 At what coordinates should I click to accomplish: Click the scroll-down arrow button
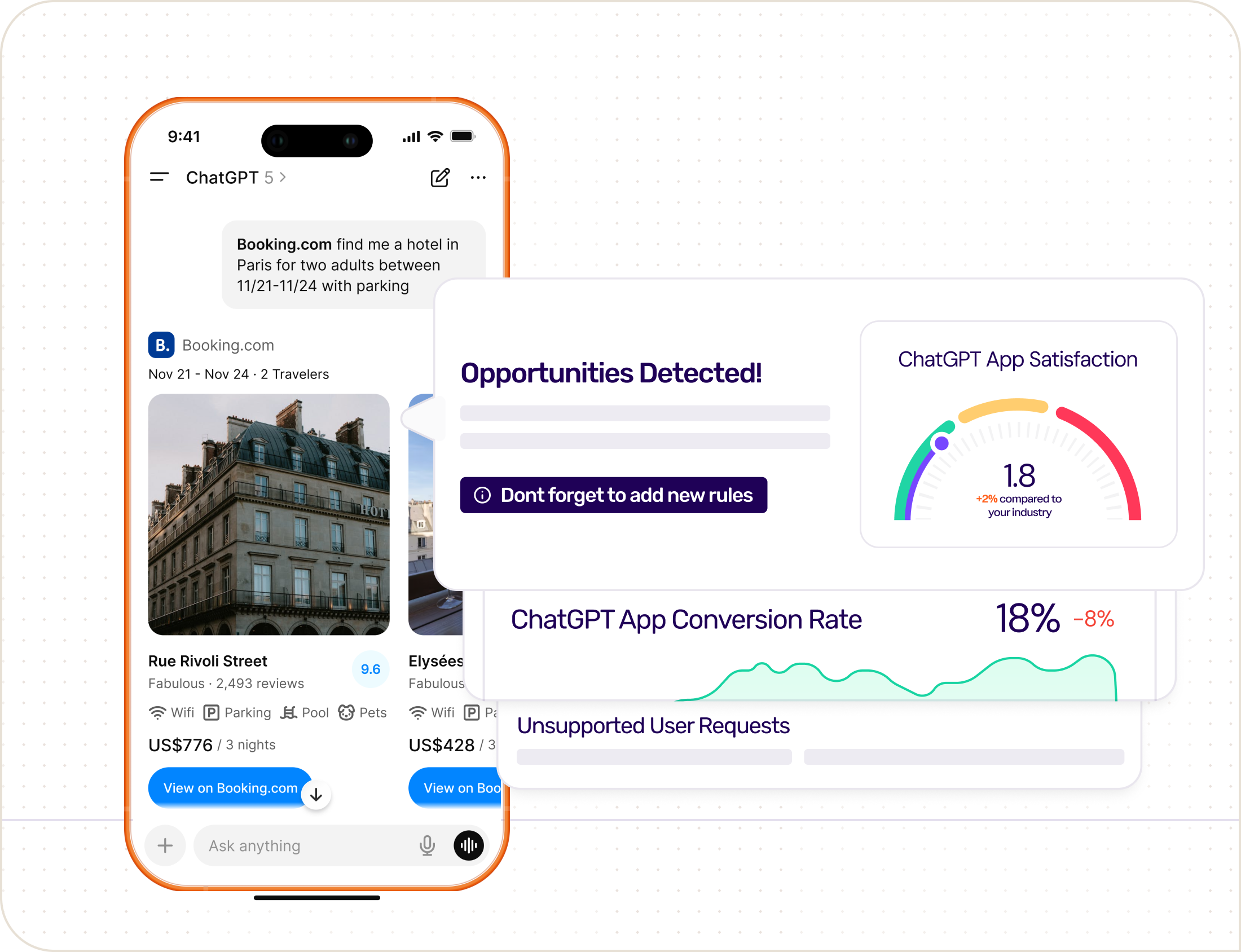(316, 795)
